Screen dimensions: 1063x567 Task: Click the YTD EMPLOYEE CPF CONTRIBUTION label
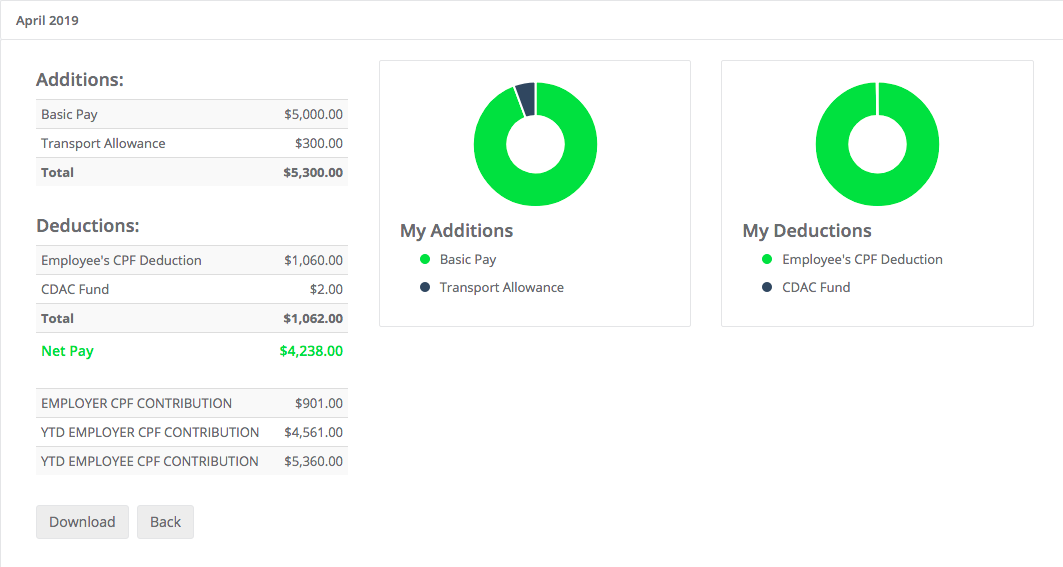(x=150, y=461)
